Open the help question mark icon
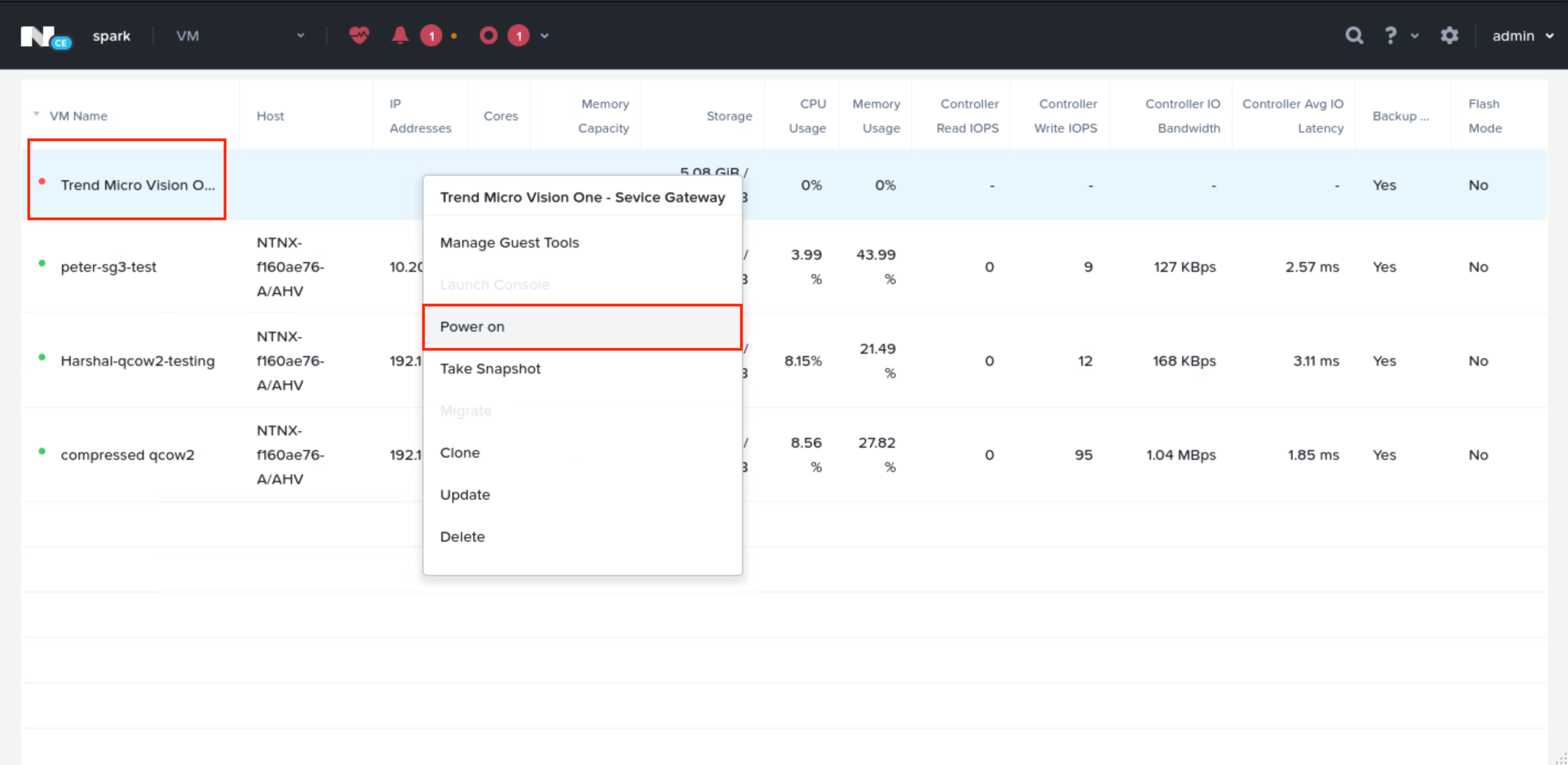The image size is (1568, 765). coord(1390,36)
